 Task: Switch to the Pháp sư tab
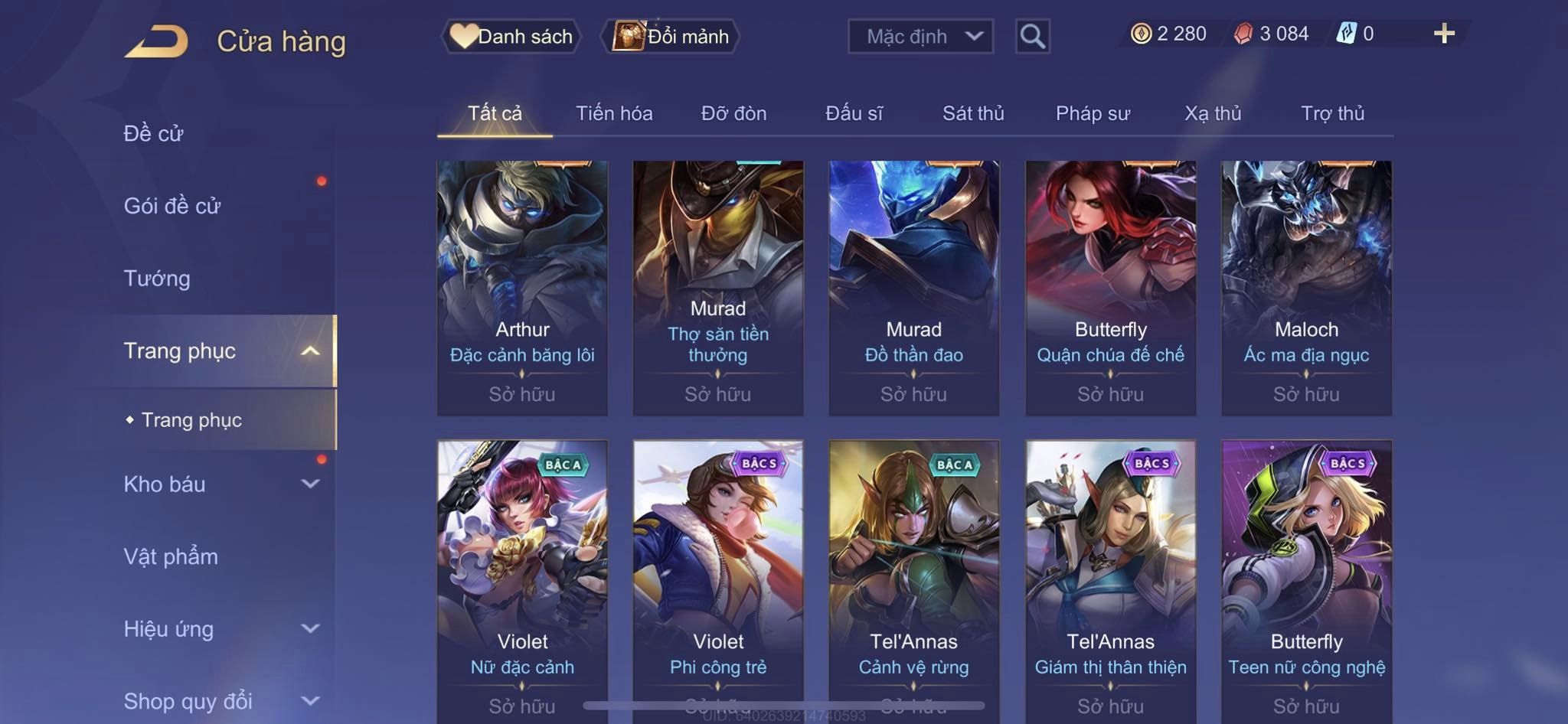pos(1093,113)
